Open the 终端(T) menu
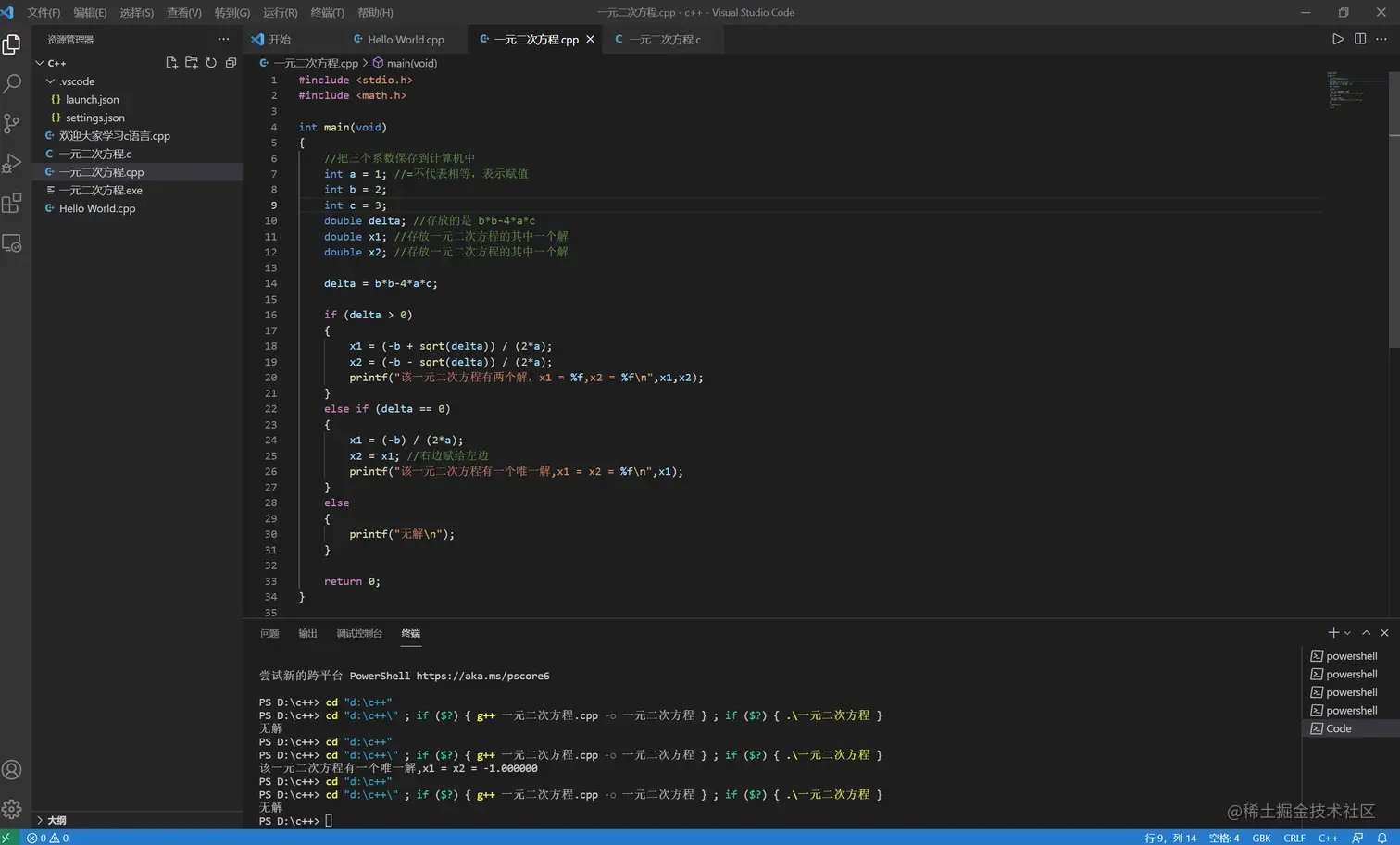 click(x=327, y=13)
